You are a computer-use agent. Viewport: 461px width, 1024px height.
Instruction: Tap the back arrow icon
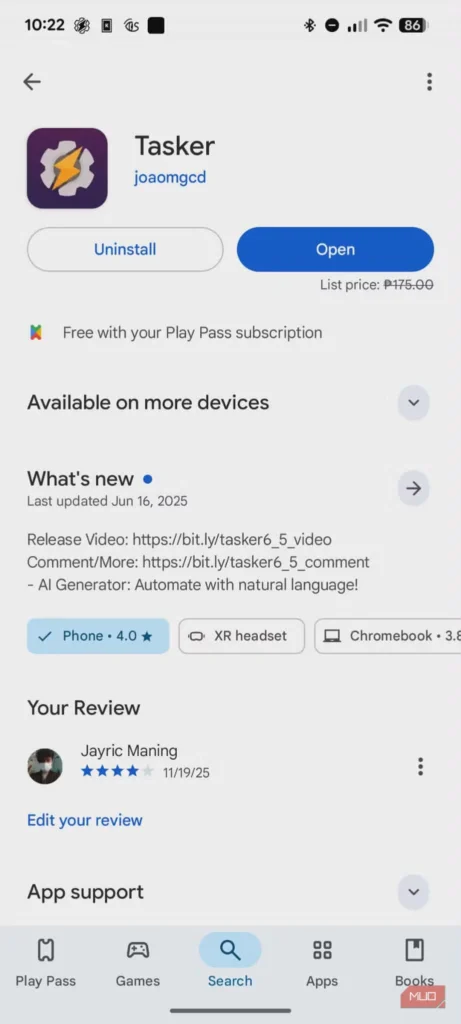click(31, 82)
